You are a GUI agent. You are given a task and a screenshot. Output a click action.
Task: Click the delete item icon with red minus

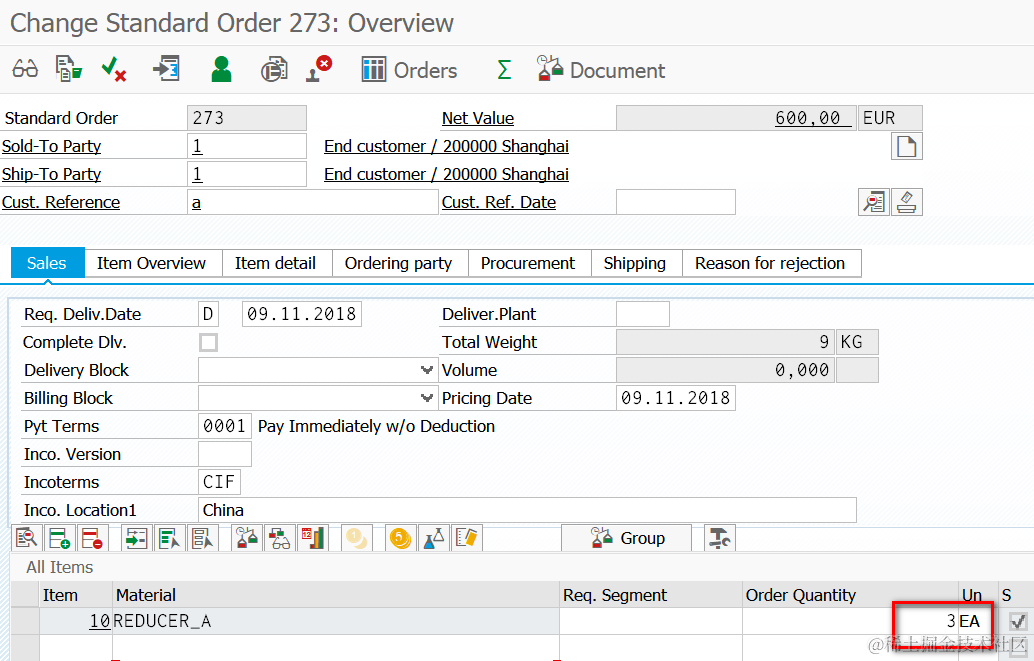tap(92, 538)
